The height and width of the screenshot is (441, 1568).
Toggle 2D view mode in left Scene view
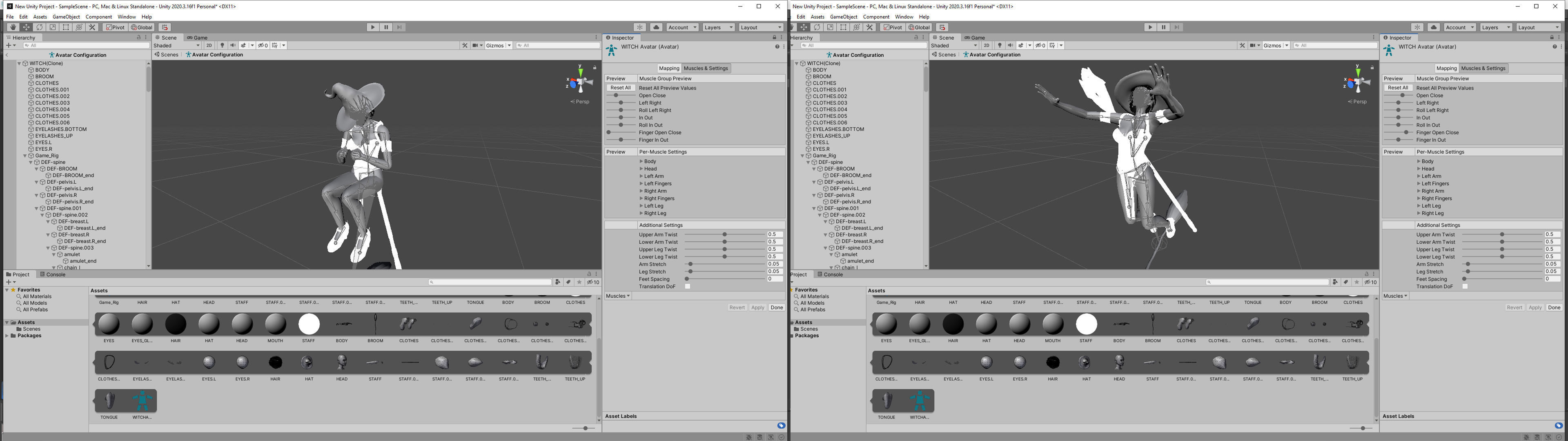(209, 46)
